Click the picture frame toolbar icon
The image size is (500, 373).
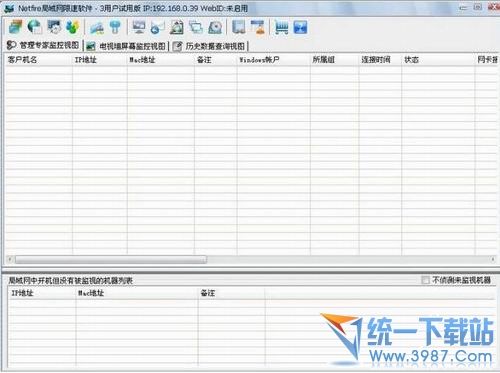tap(177, 27)
